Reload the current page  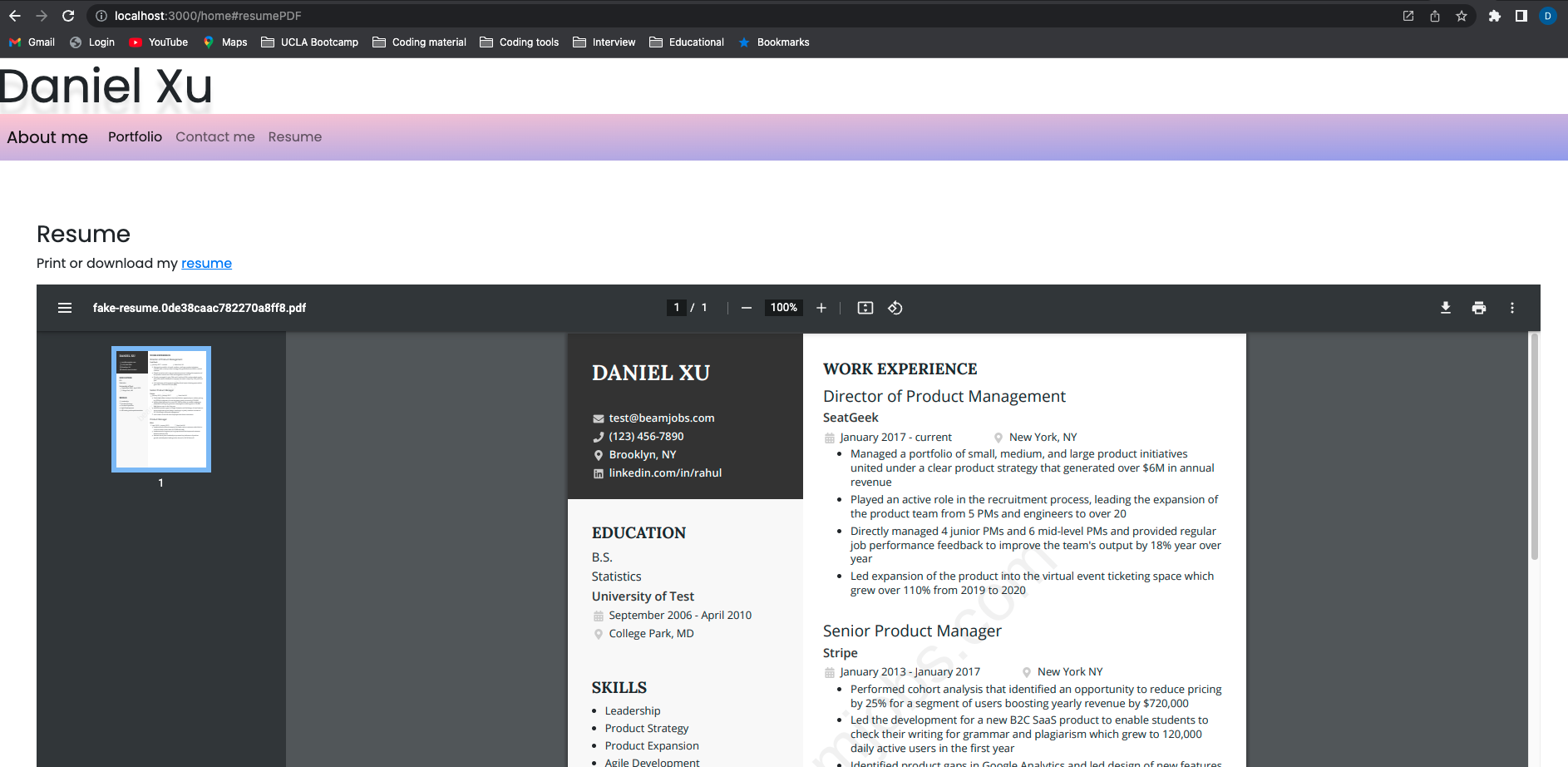[68, 15]
